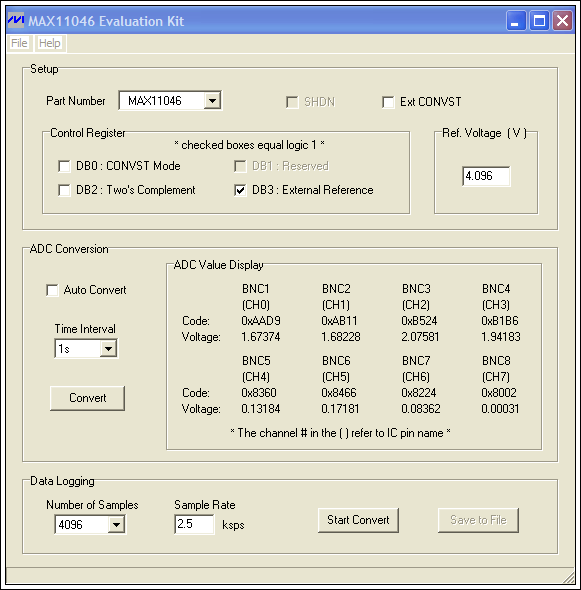The image size is (581, 590).
Task: Uncheck DB3 : External Reference
Action: [x=240, y=190]
